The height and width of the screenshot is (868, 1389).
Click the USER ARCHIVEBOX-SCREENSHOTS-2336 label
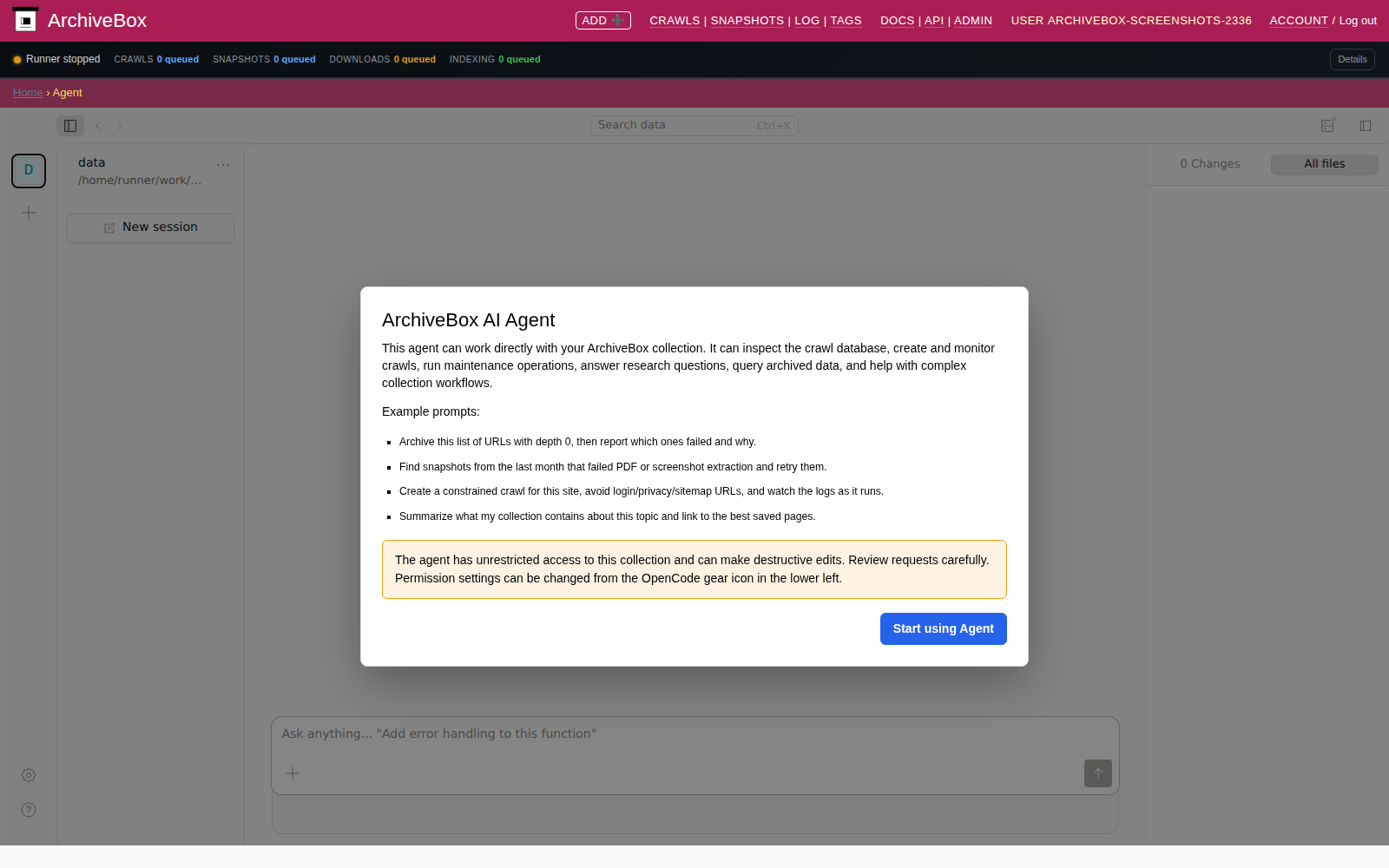click(1131, 21)
